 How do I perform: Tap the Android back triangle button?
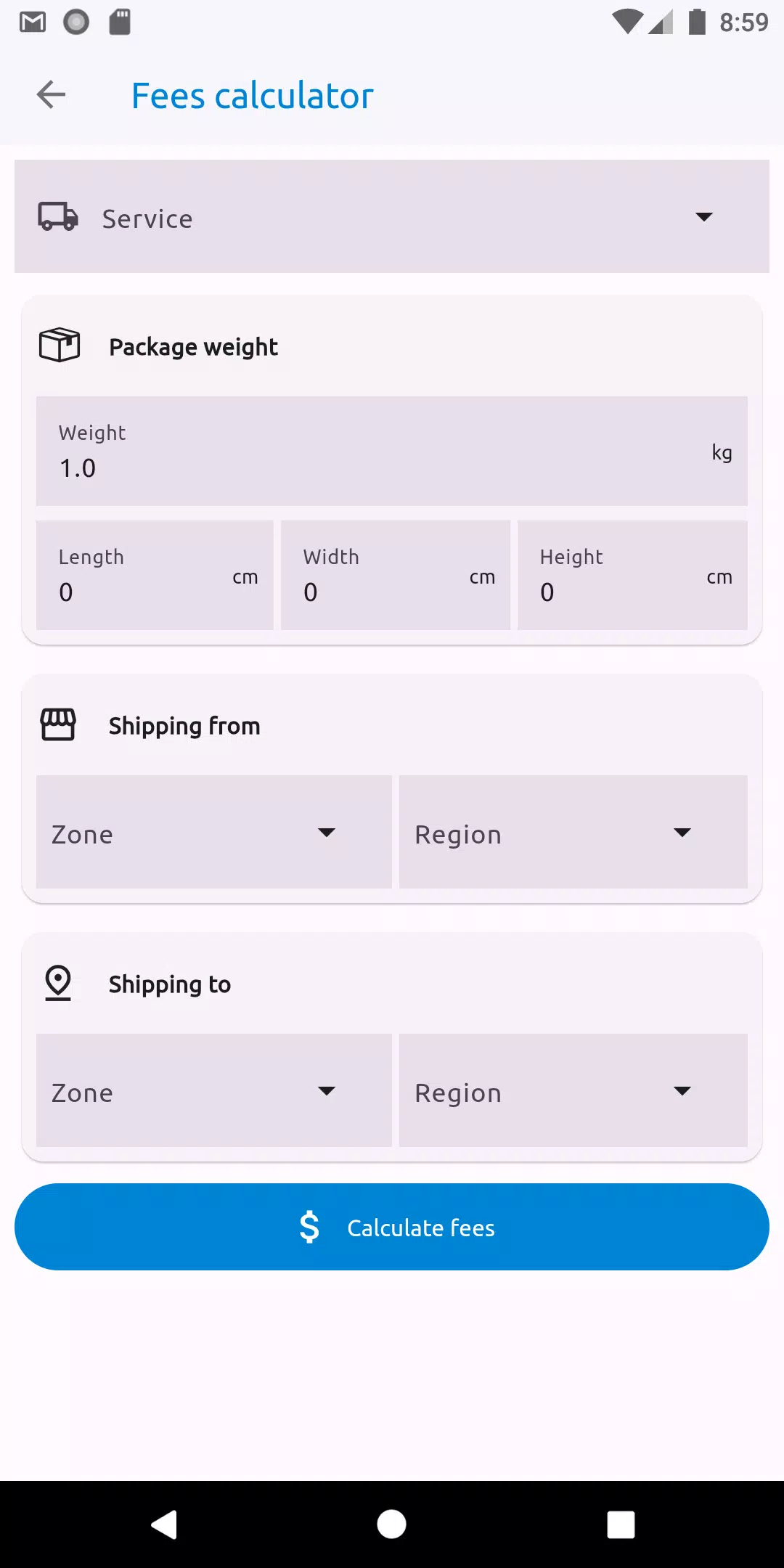164,1524
